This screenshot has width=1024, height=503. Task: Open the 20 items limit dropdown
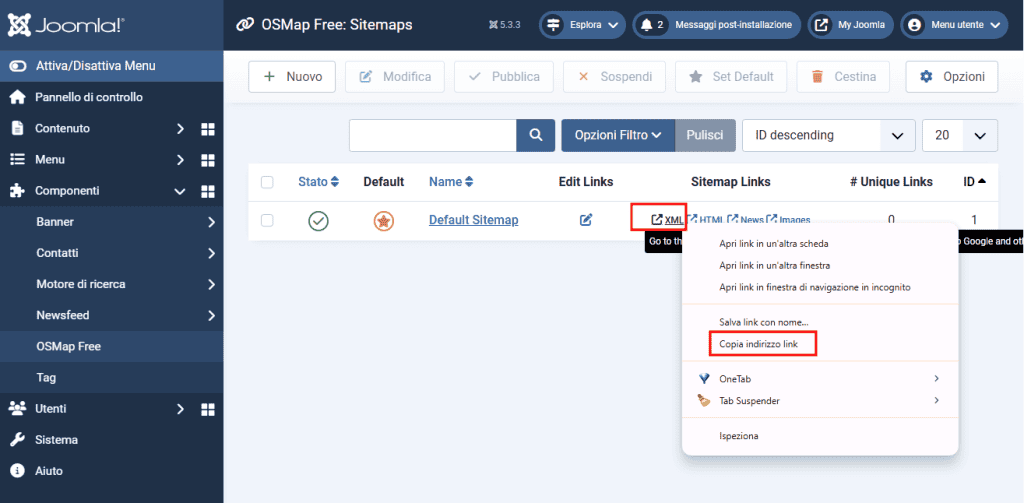960,135
